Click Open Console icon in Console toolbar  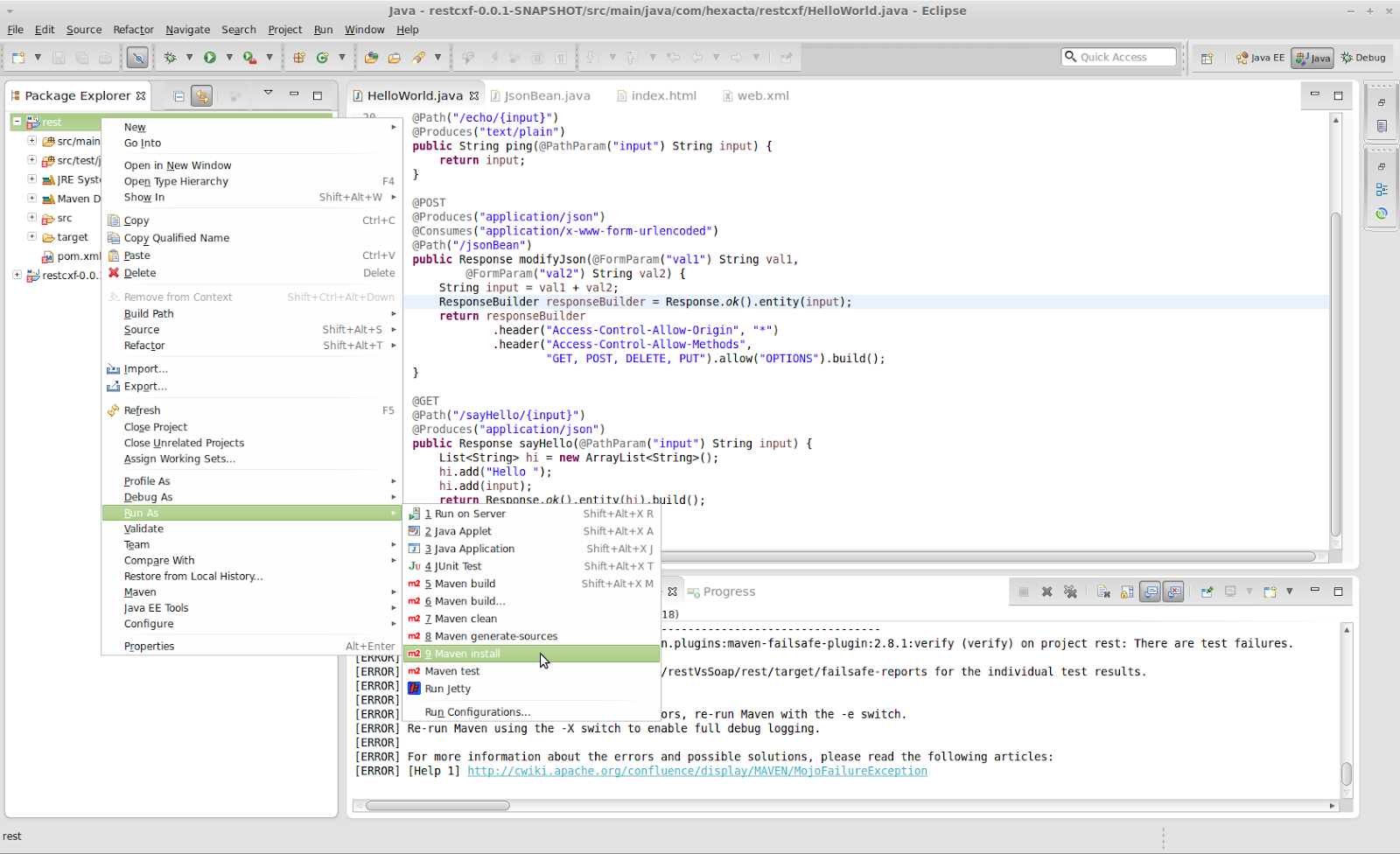pyautogui.click(x=1270, y=592)
